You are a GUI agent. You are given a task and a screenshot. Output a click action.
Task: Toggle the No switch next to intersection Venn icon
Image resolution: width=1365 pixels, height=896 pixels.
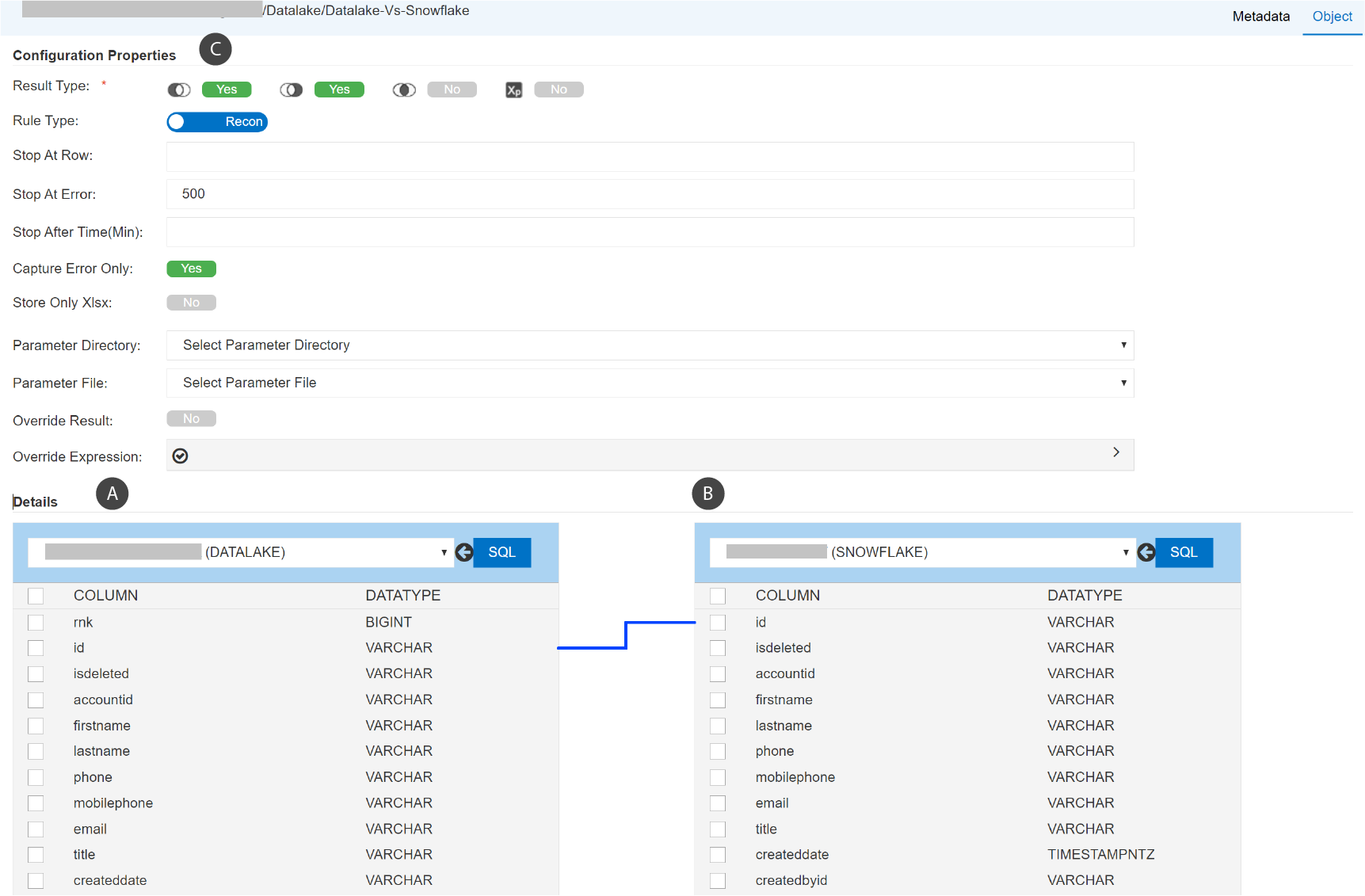[452, 90]
